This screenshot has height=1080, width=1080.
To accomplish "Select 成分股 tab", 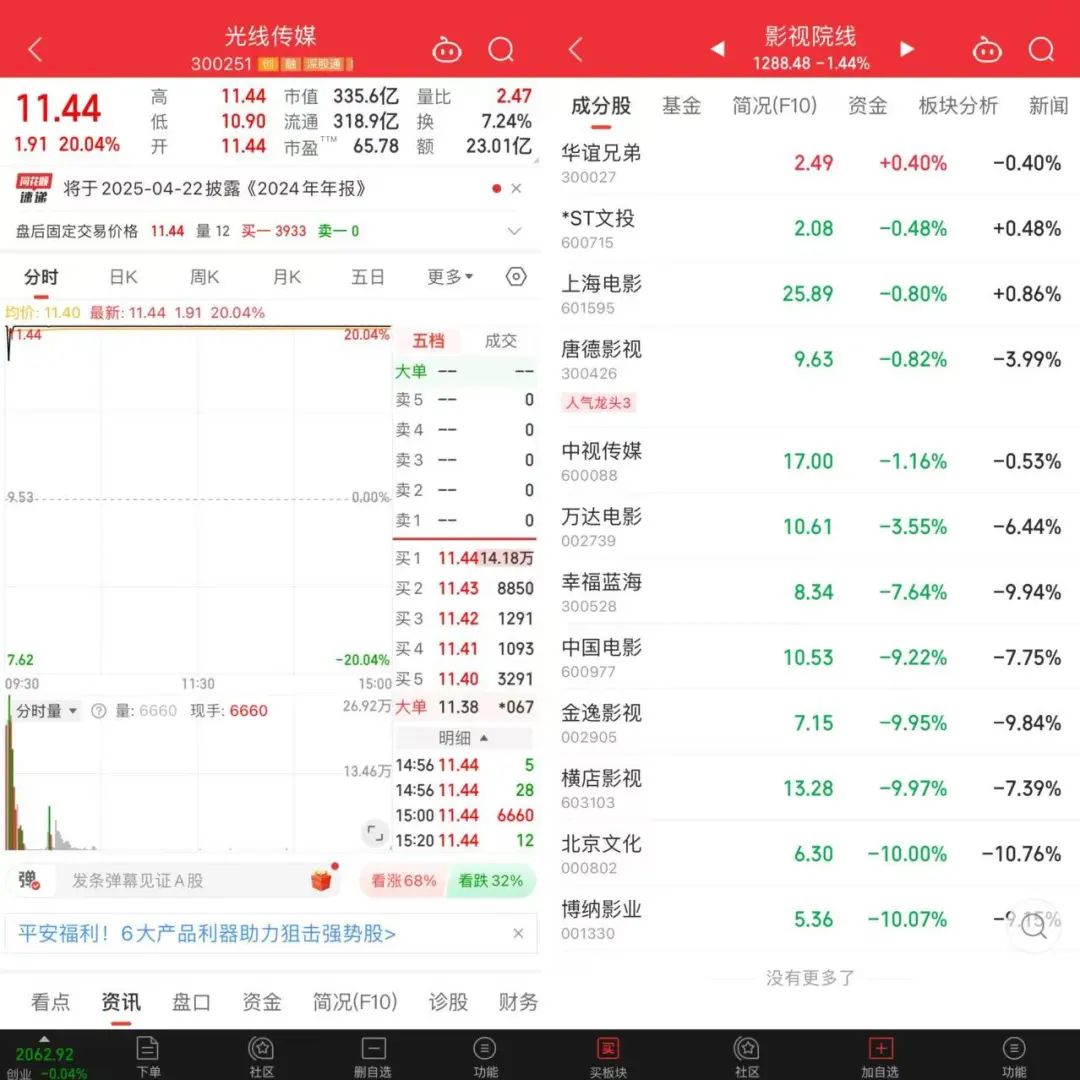I will coord(601,105).
